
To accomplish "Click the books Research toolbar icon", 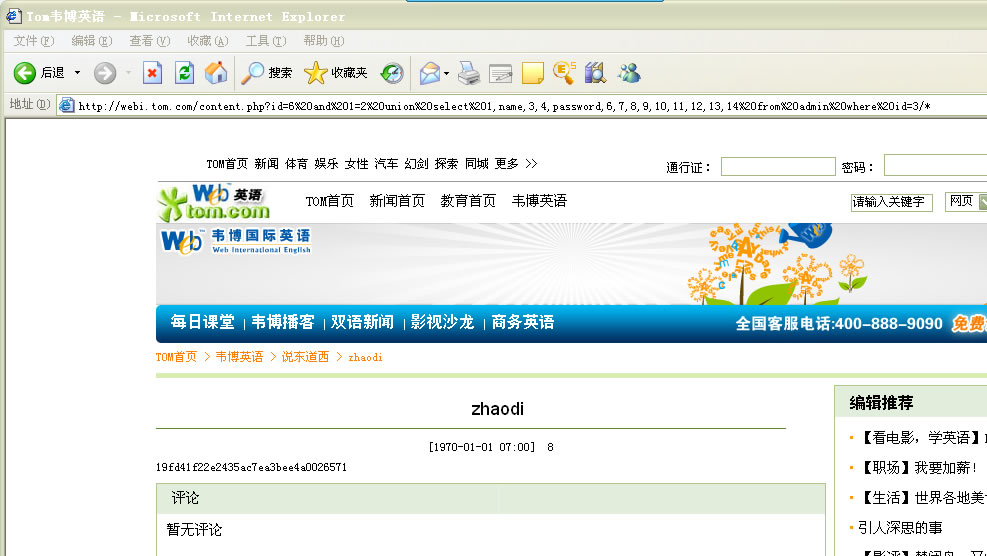I will pyautogui.click(x=595, y=73).
